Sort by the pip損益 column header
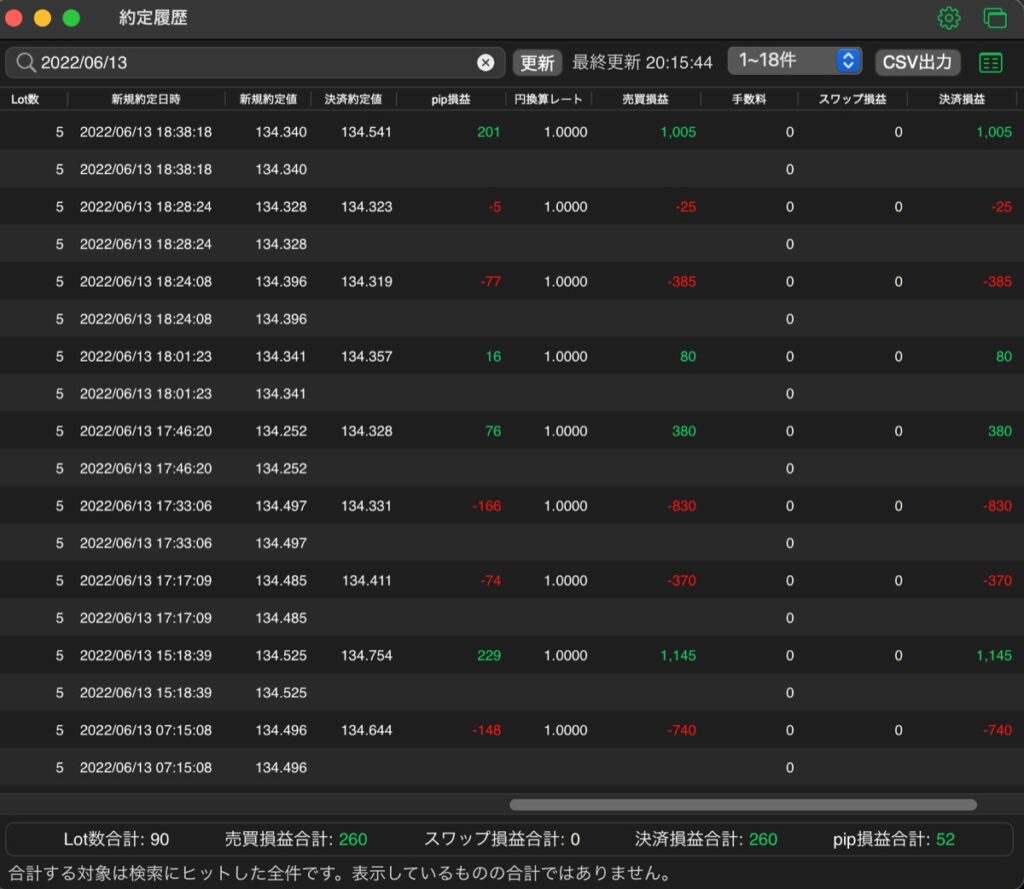The image size is (1024, 889). (451, 99)
